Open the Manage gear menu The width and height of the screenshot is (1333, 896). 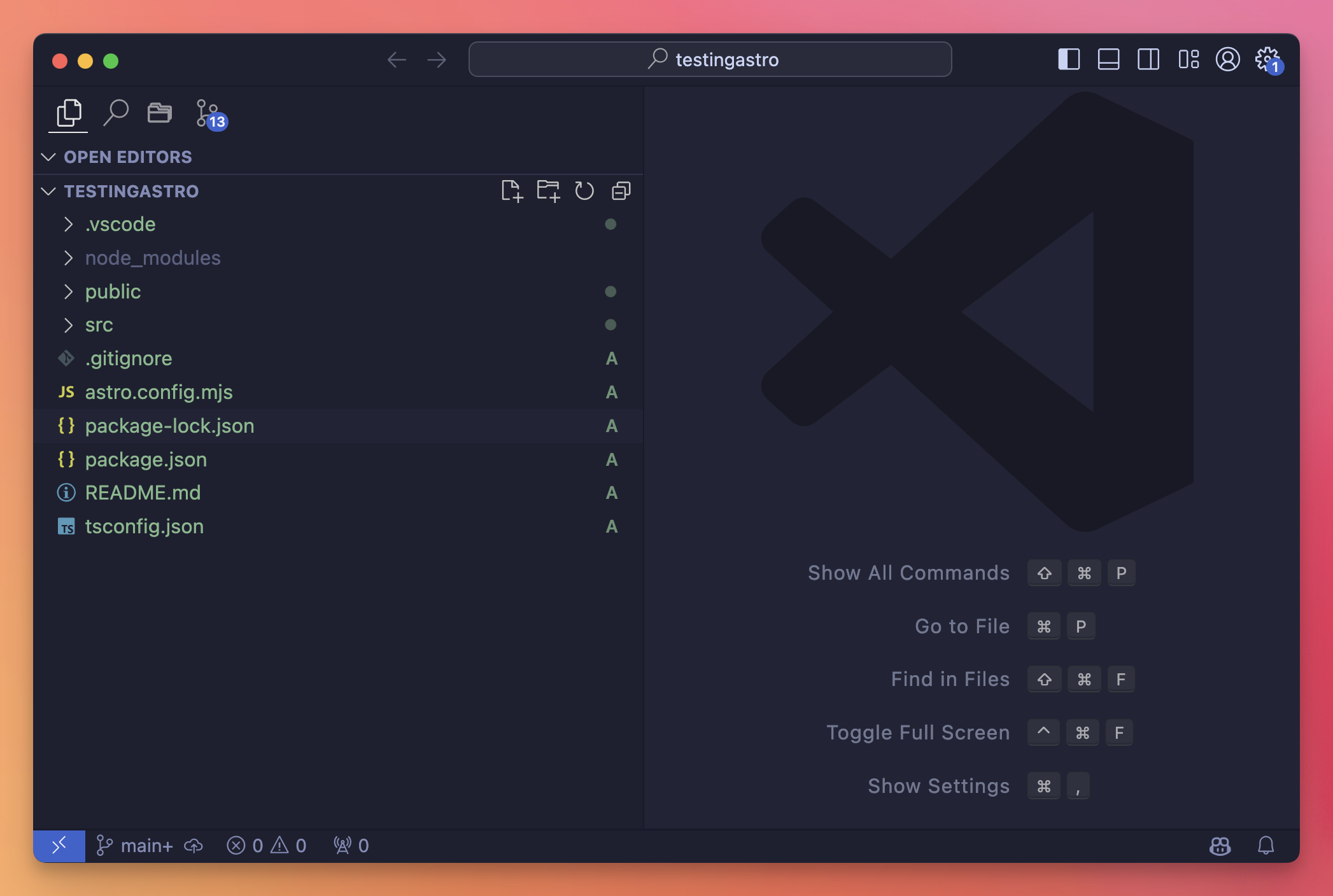point(1267,60)
